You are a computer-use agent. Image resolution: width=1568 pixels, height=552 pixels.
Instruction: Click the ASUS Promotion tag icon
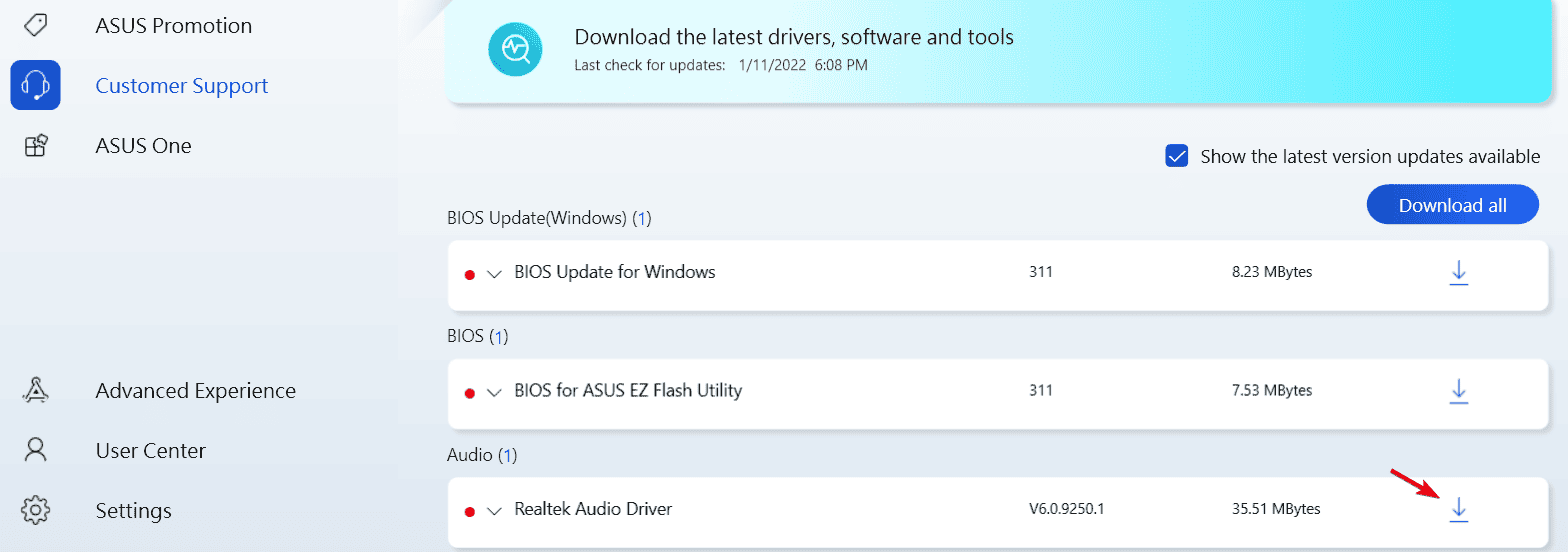point(35,25)
